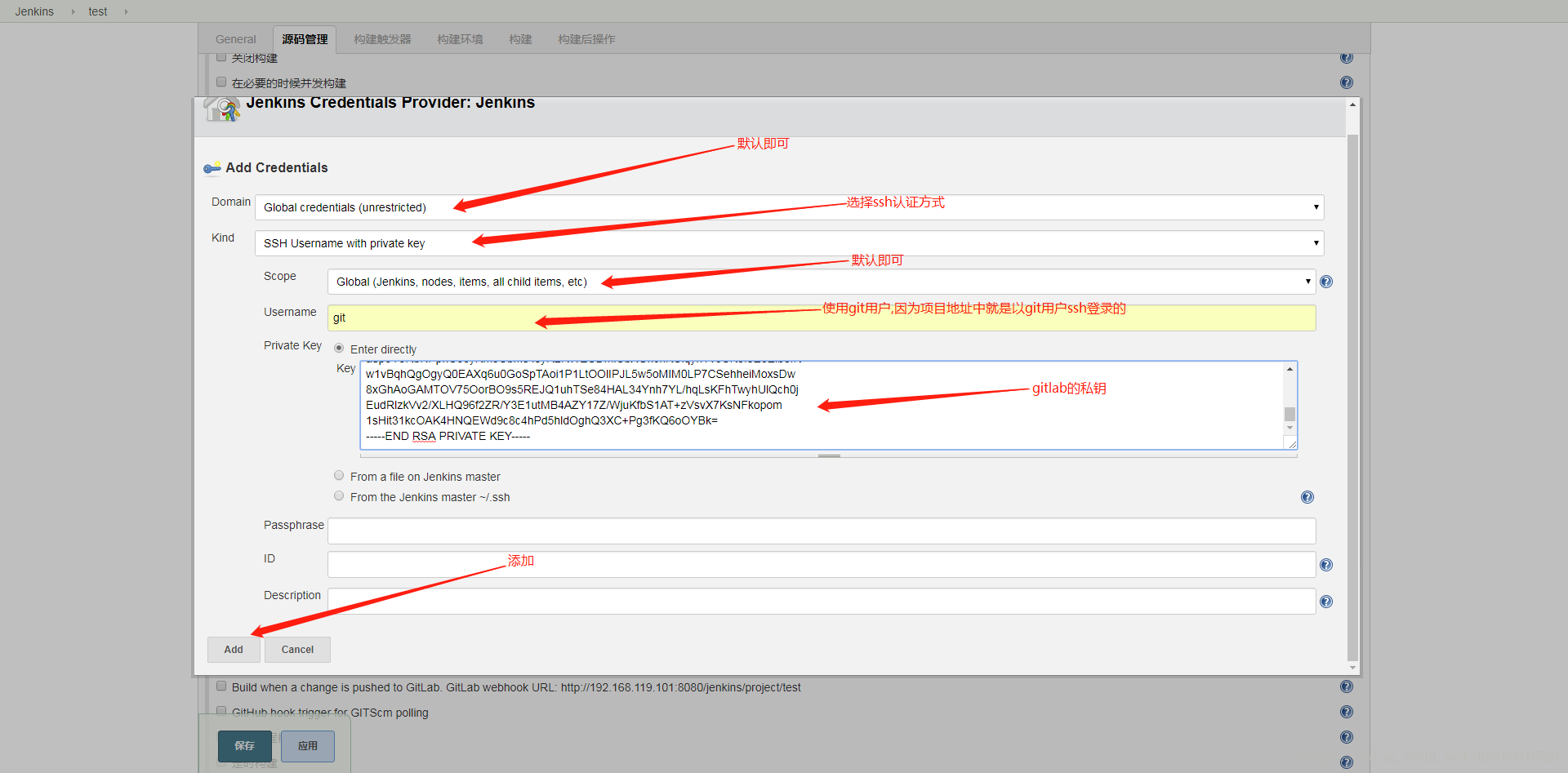The height and width of the screenshot is (773, 1568).
Task: Open the Scope dropdown
Action: click(822, 282)
